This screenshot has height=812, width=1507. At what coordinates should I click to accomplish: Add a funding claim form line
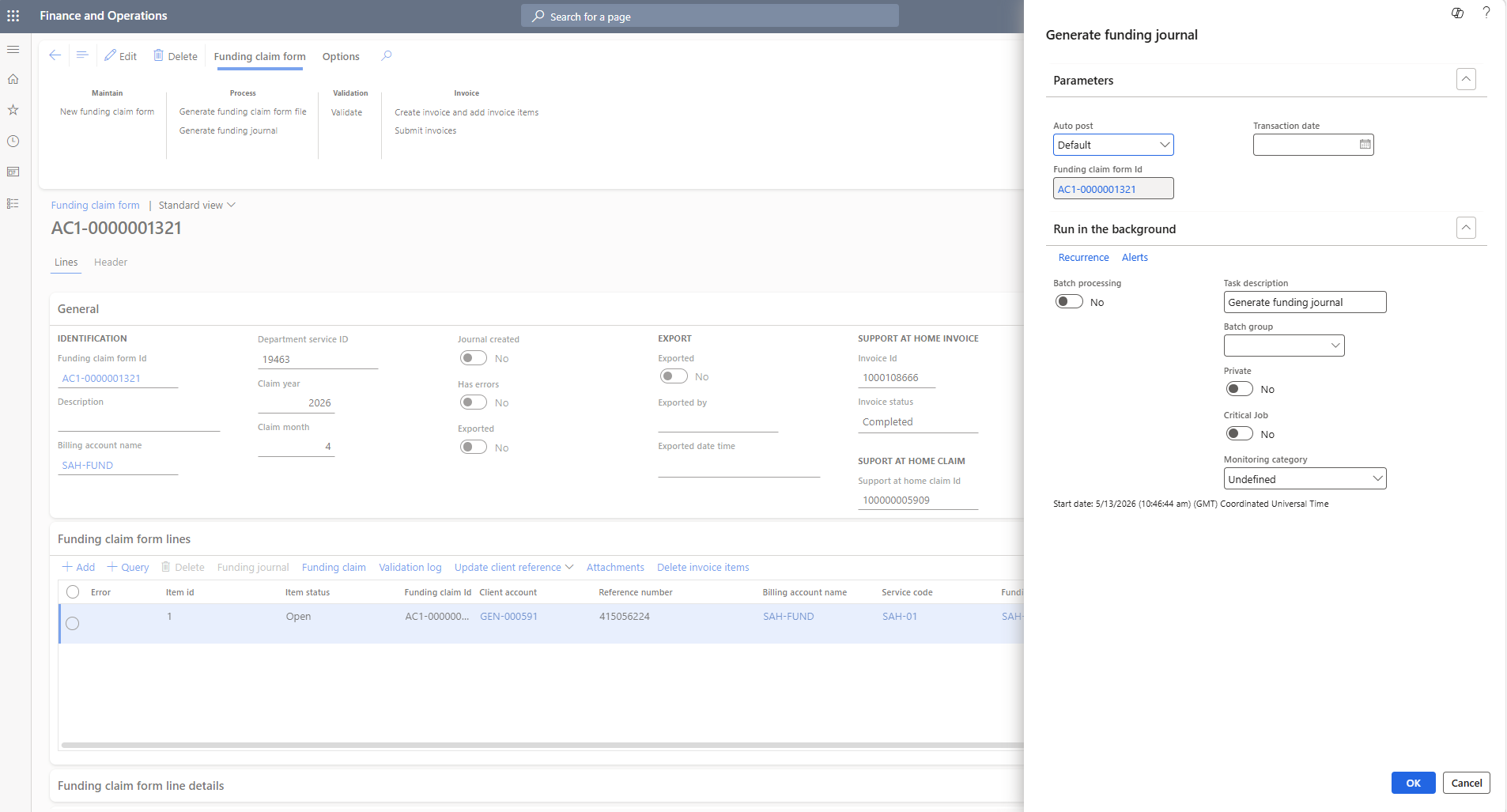click(78, 567)
